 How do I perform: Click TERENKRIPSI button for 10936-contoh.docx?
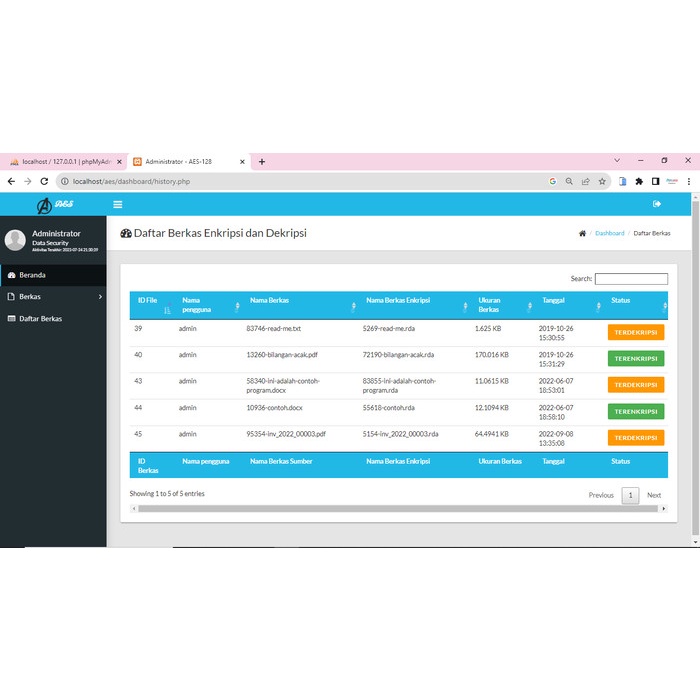pos(636,411)
